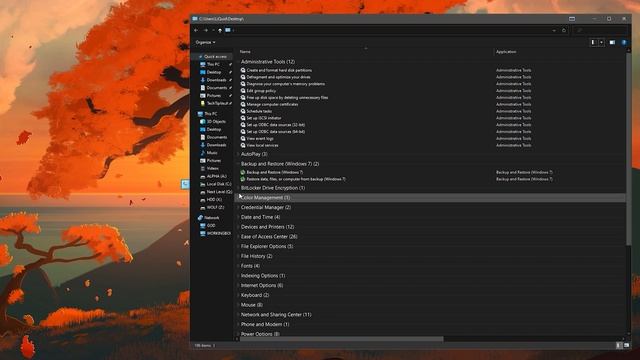The height and width of the screenshot is (360, 640).
Task: Navigate up one folder level
Action: [x=220, y=30]
